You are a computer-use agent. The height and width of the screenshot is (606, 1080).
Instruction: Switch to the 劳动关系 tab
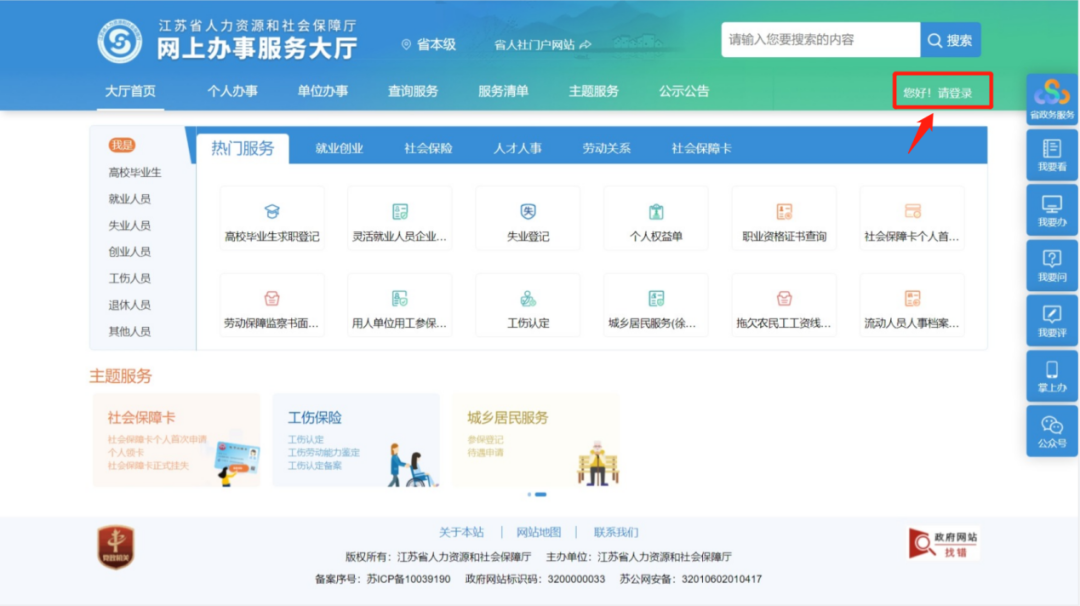[606, 148]
